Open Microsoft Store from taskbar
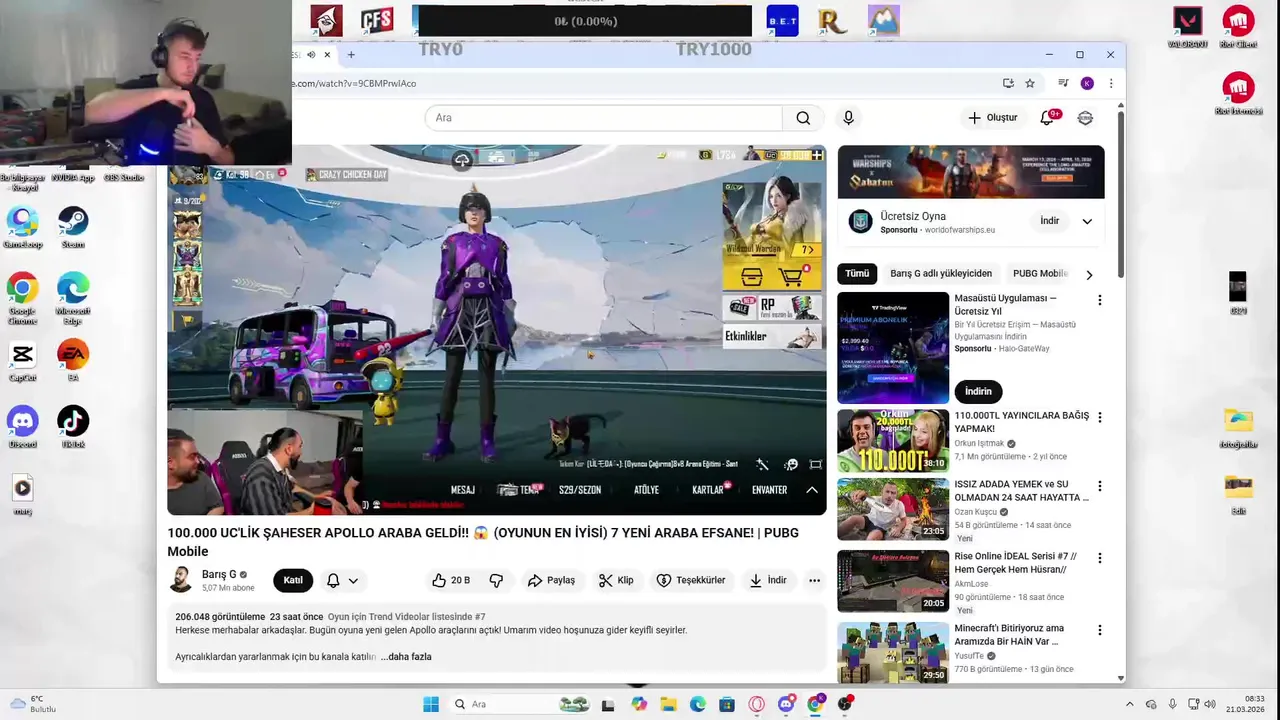Screen dimensions: 1280x720 click(x=727, y=704)
